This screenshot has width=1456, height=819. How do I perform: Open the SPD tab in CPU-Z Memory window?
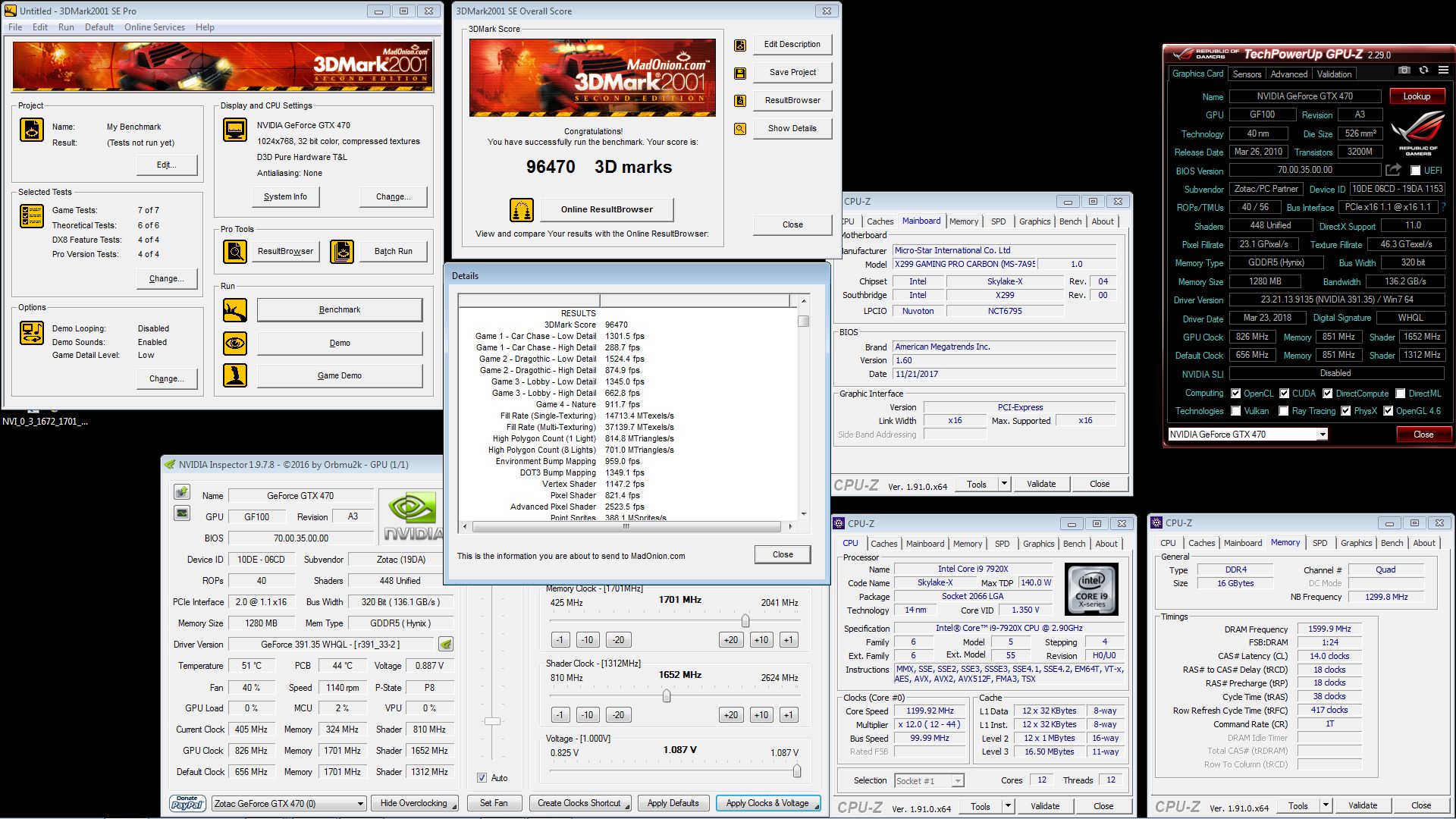pos(1319,543)
